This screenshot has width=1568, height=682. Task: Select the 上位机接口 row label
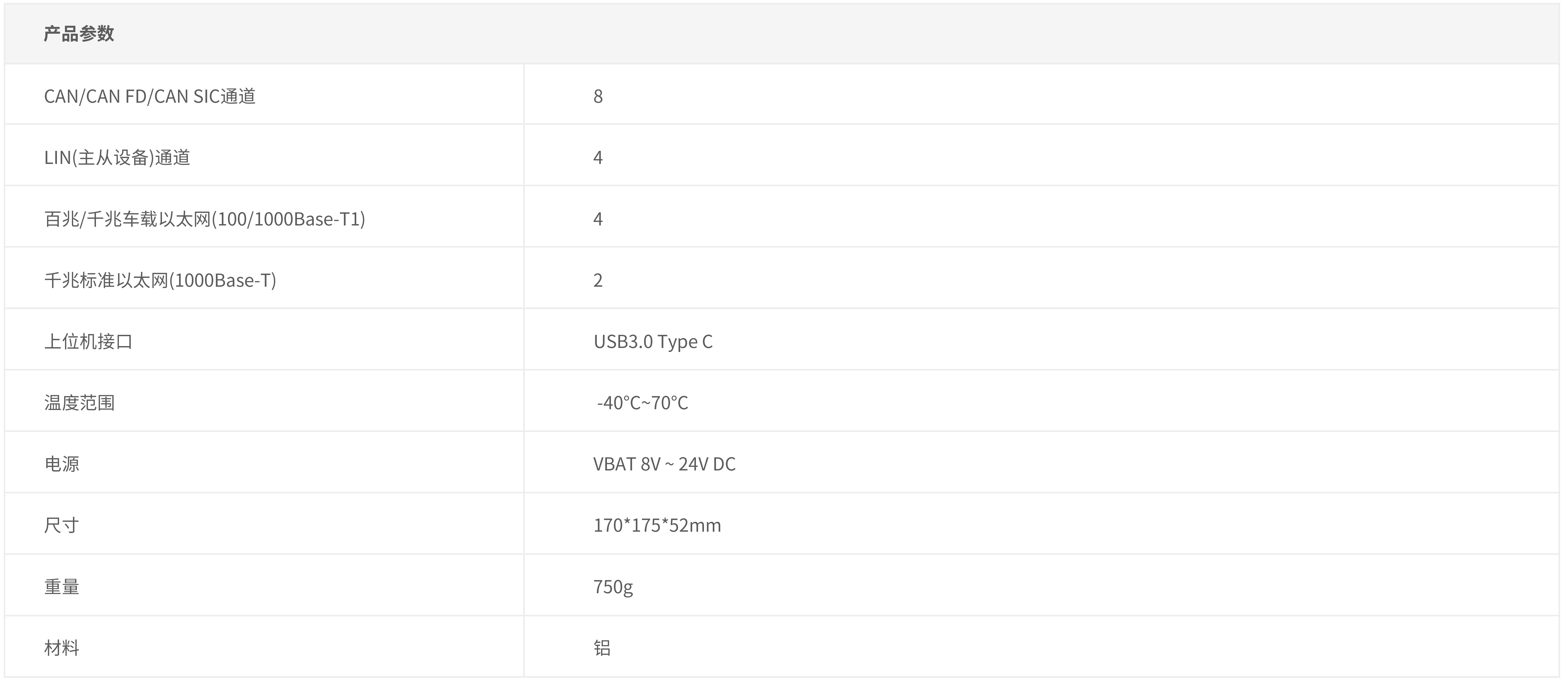[88, 342]
